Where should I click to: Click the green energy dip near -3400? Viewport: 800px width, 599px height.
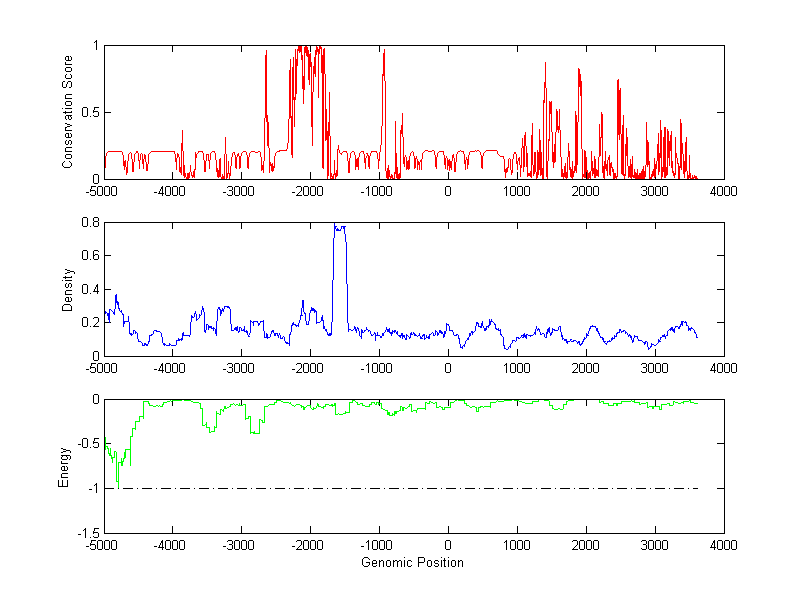tap(211, 429)
